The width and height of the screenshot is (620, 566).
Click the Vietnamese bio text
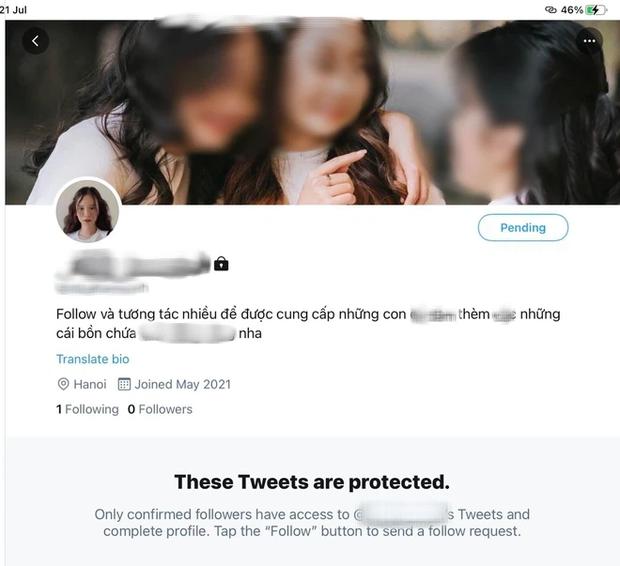(x=308, y=324)
